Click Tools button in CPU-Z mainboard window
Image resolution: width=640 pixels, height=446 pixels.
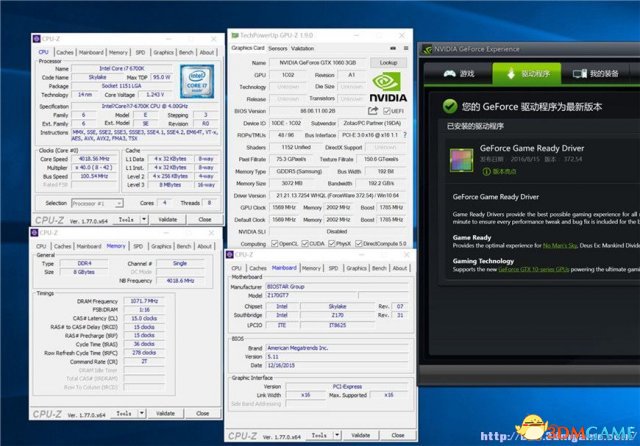(x=319, y=435)
